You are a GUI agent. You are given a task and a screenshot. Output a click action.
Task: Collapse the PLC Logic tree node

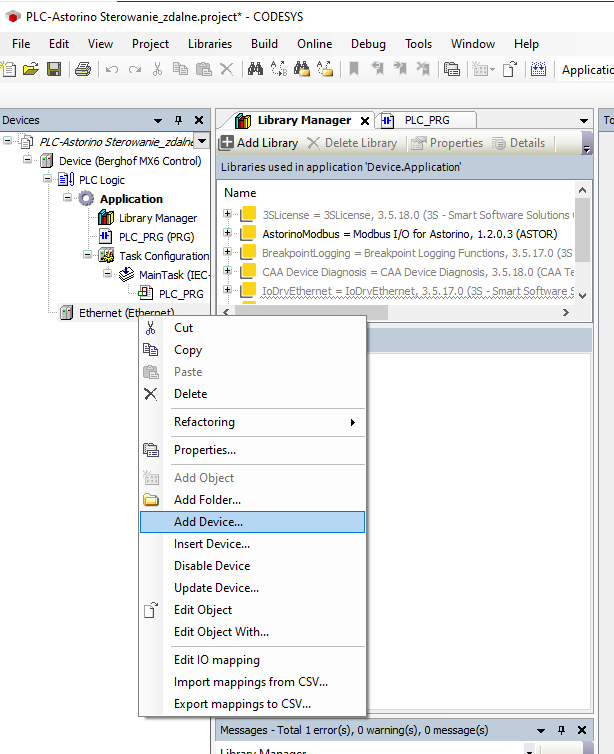click(x=47, y=179)
